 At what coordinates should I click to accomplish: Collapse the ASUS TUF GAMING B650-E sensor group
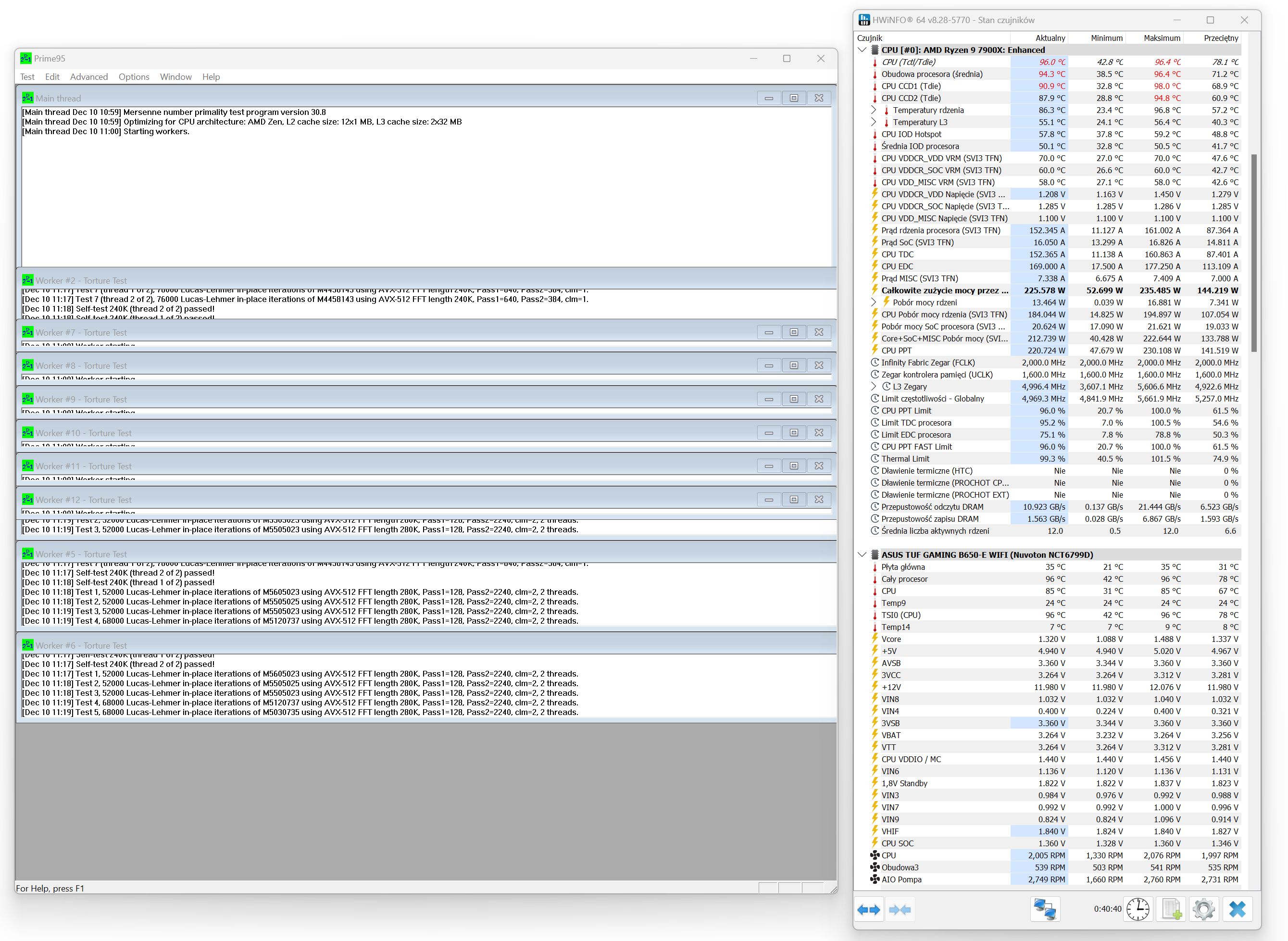pos(862,555)
